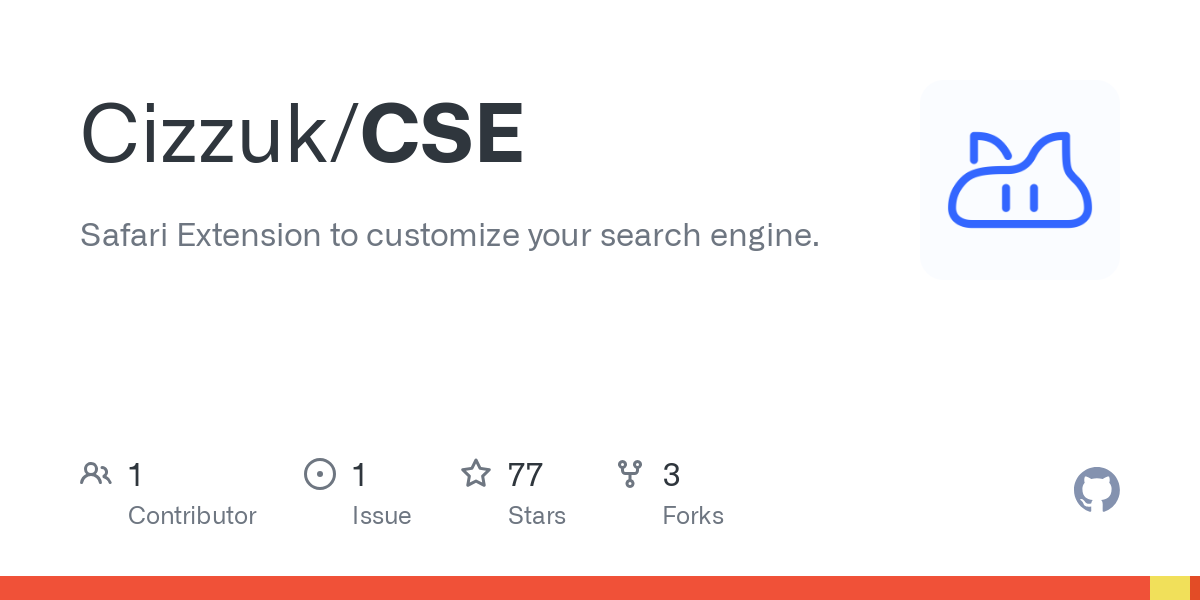Click the long red language bar segment
1200x600 pixels.
pos(575,588)
